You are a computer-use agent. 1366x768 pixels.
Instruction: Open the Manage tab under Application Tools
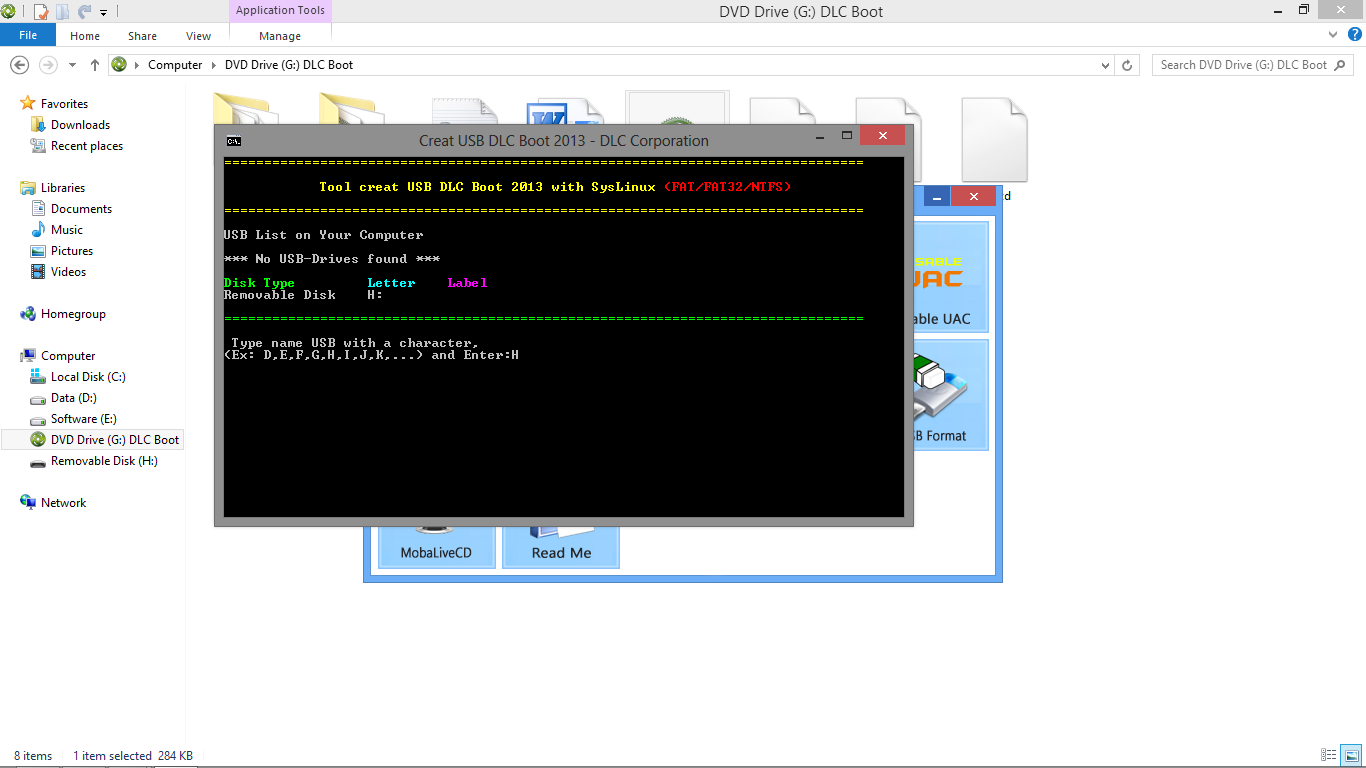click(x=279, y=35)
